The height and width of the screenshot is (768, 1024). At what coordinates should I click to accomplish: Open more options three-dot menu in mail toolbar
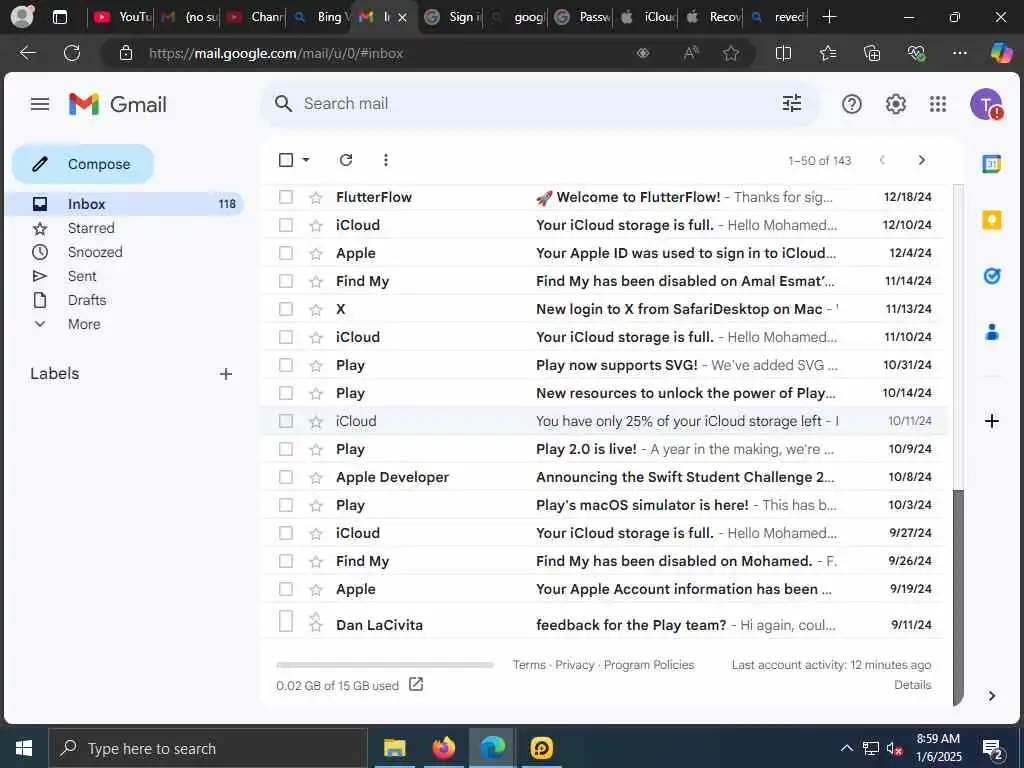click(386, 160)
